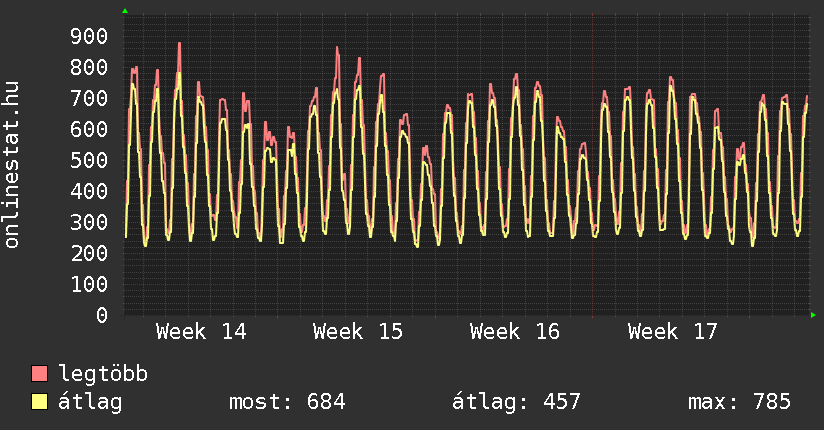Click the 'max: 785' statistic
Image resolution: width=824 pixels, height=430 pixels.
(x=739, y=402)
